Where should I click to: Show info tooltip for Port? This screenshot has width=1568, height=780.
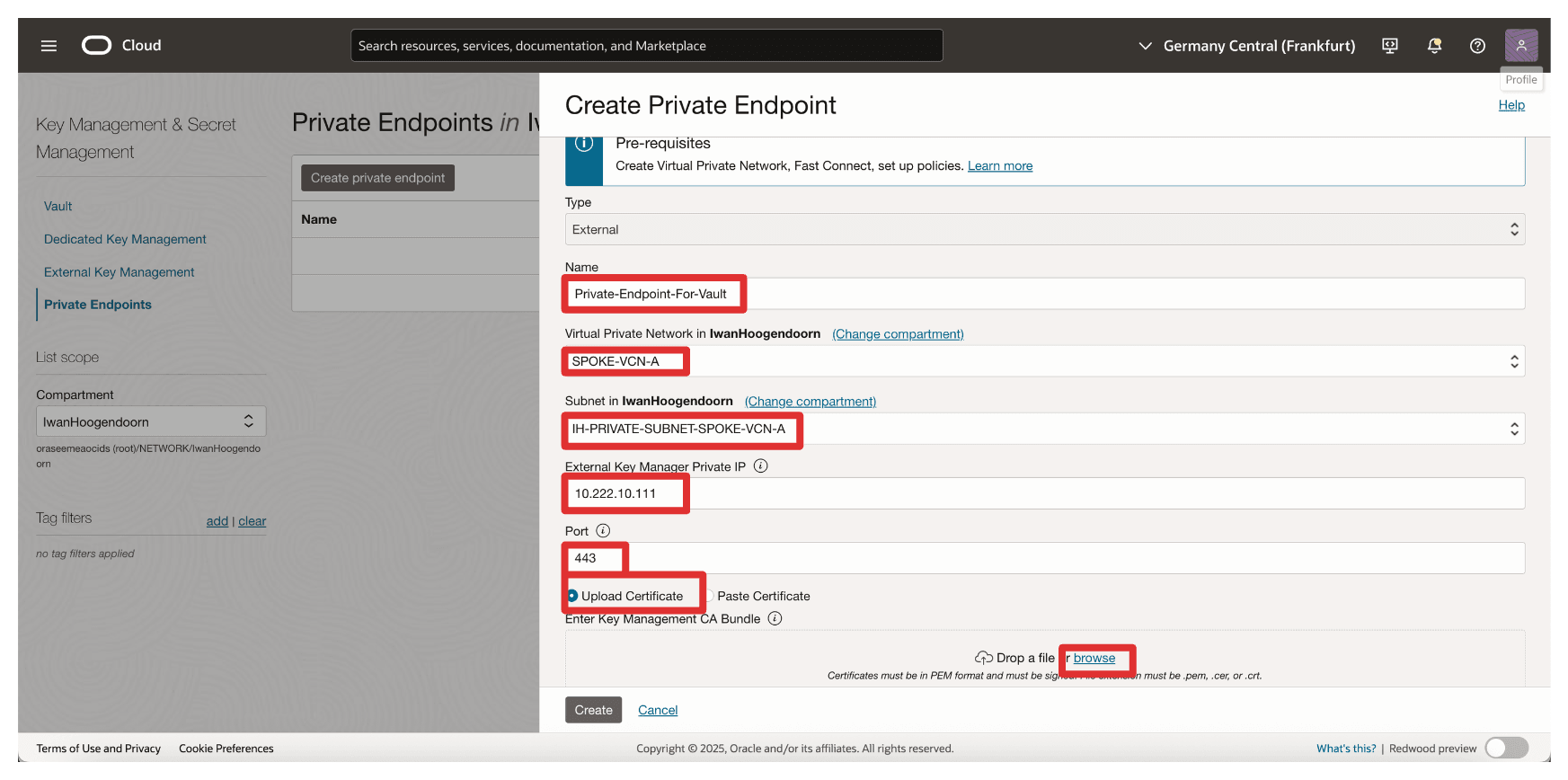tap(603, 531)
